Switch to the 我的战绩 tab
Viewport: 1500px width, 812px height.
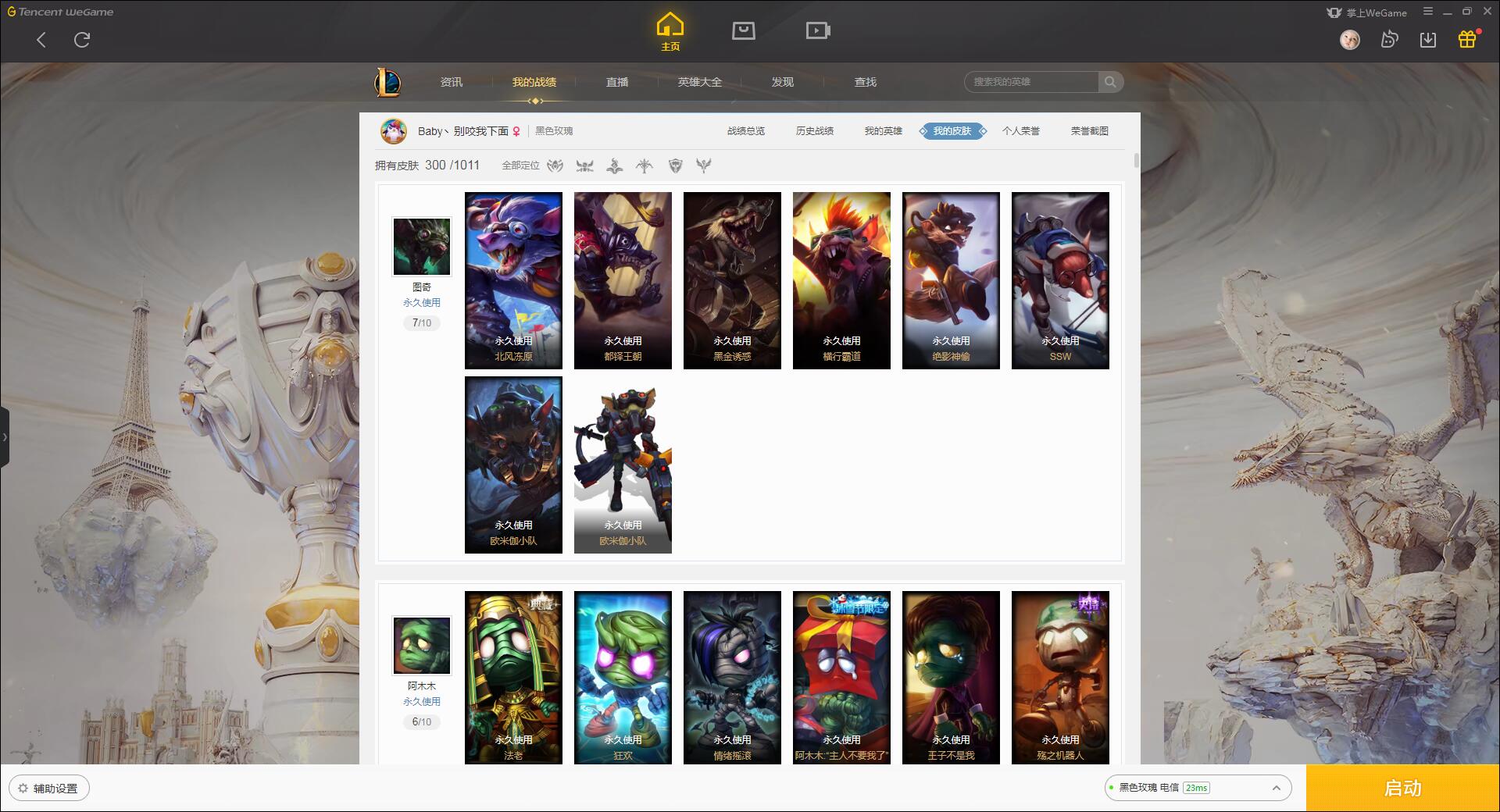[534, 82]
